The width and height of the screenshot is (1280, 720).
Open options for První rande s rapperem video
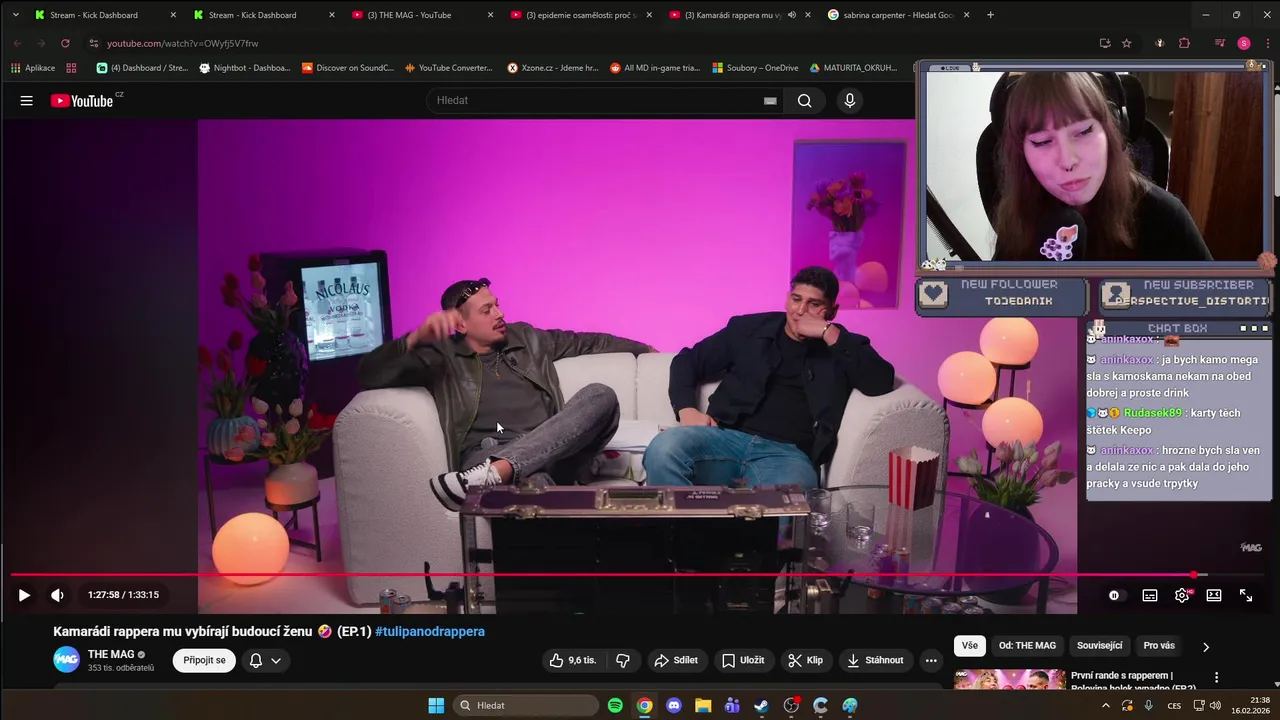coord(1216,677)
